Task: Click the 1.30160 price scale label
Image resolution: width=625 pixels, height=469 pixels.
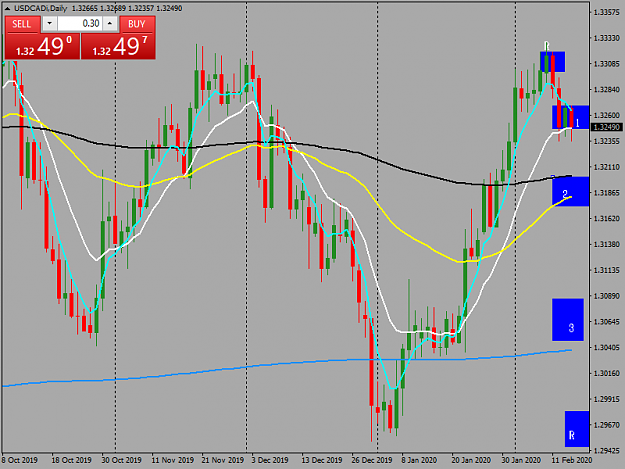Action: (x=606, y=373)
